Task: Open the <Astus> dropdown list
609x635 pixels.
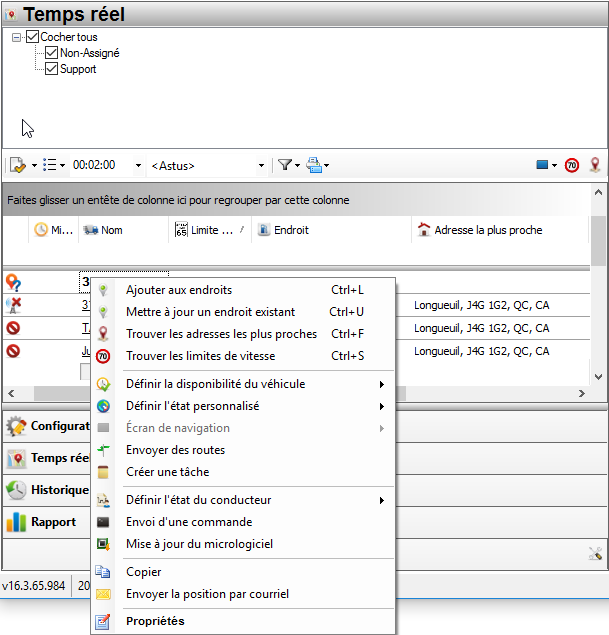Action: (x=261, y=165)
